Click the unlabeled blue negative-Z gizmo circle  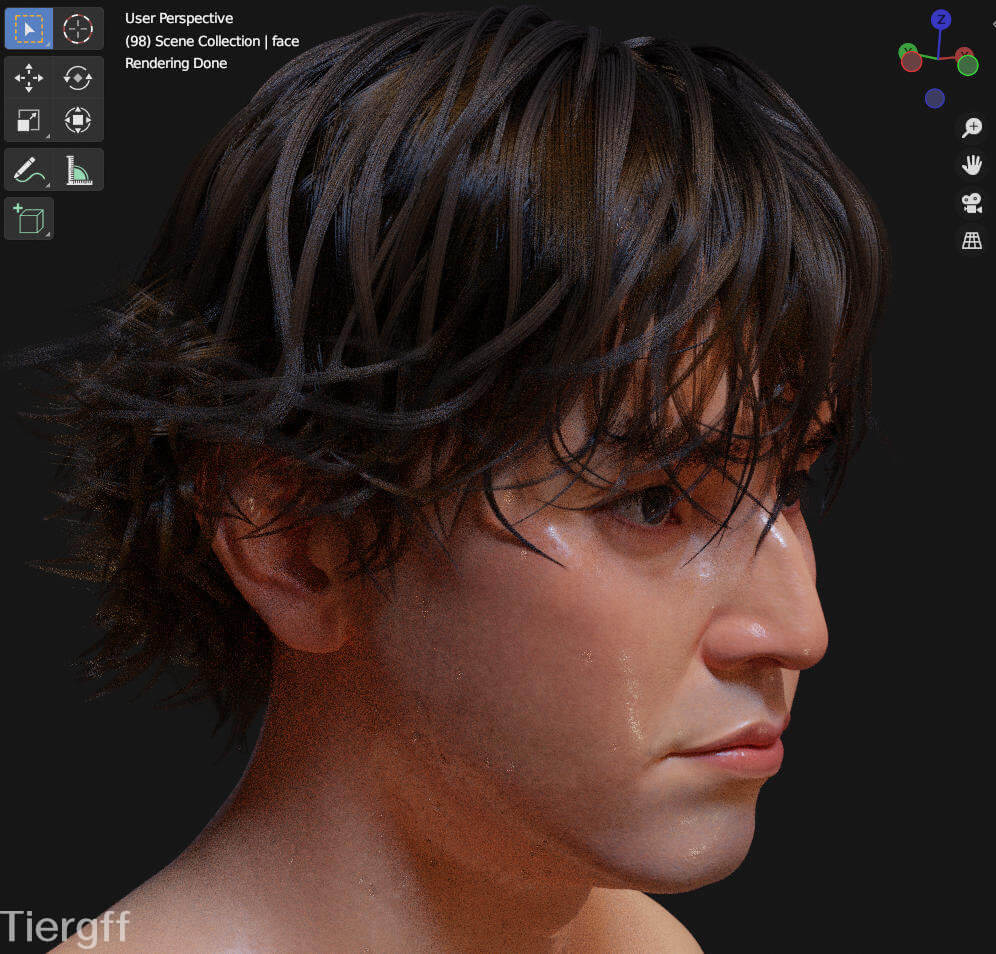[935, 98]
